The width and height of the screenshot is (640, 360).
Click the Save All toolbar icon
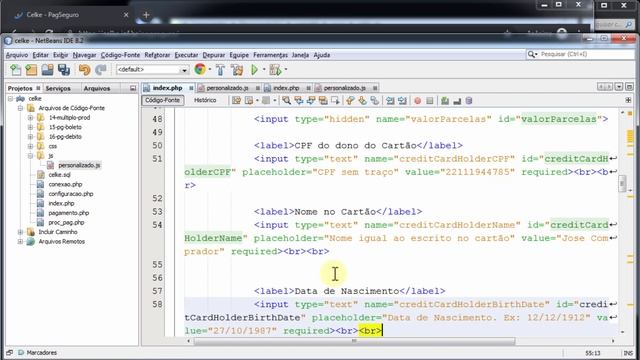64,70
